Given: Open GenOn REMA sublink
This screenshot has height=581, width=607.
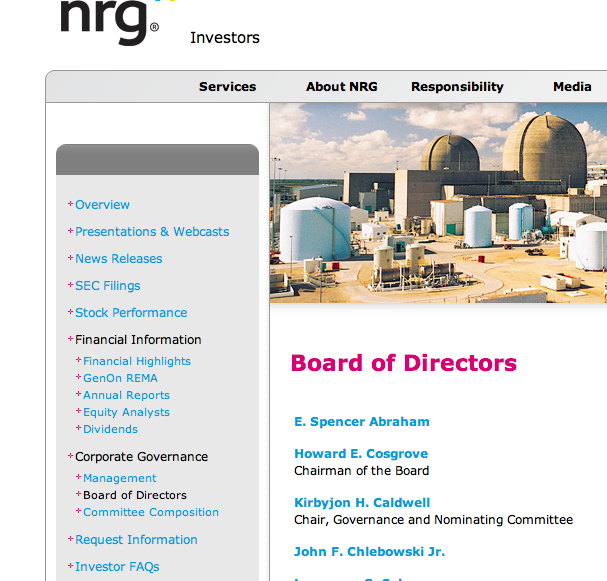Looking at the screenshot, I should (120, 378).
